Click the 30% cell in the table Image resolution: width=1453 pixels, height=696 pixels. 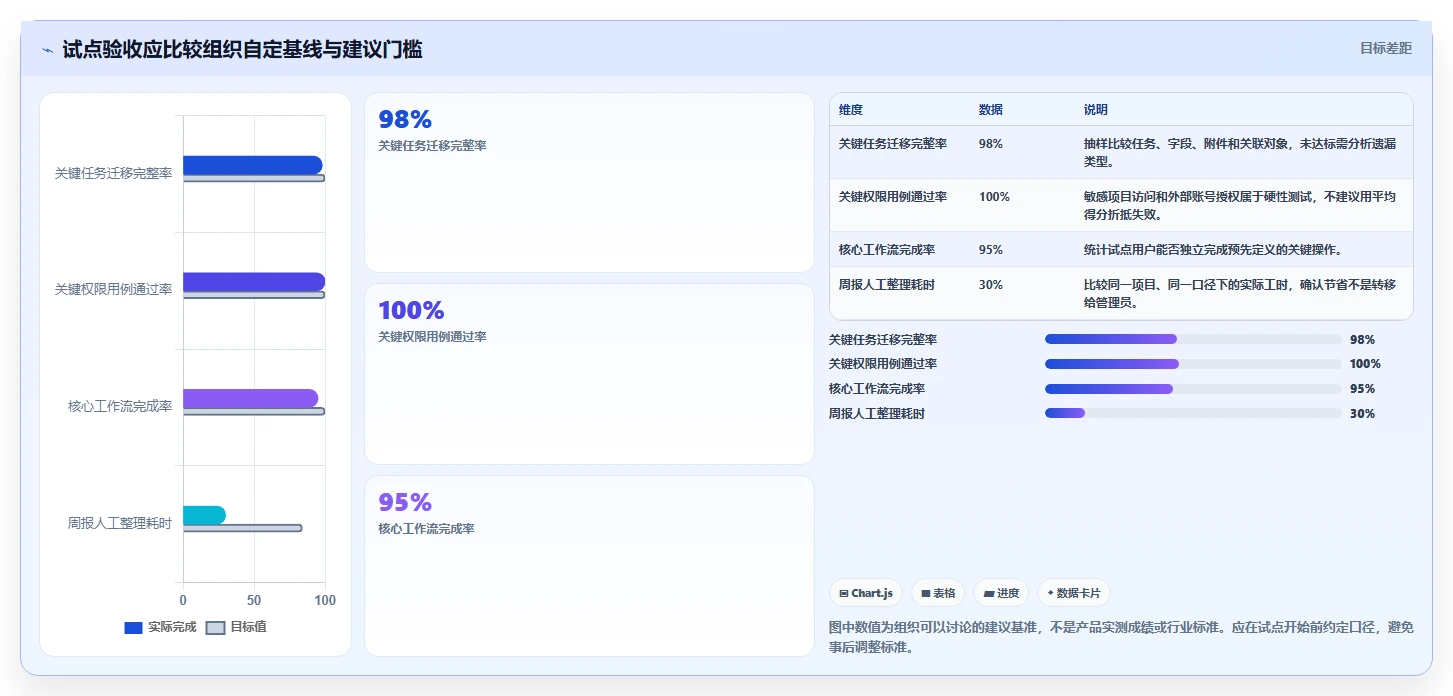coord(991,285)
